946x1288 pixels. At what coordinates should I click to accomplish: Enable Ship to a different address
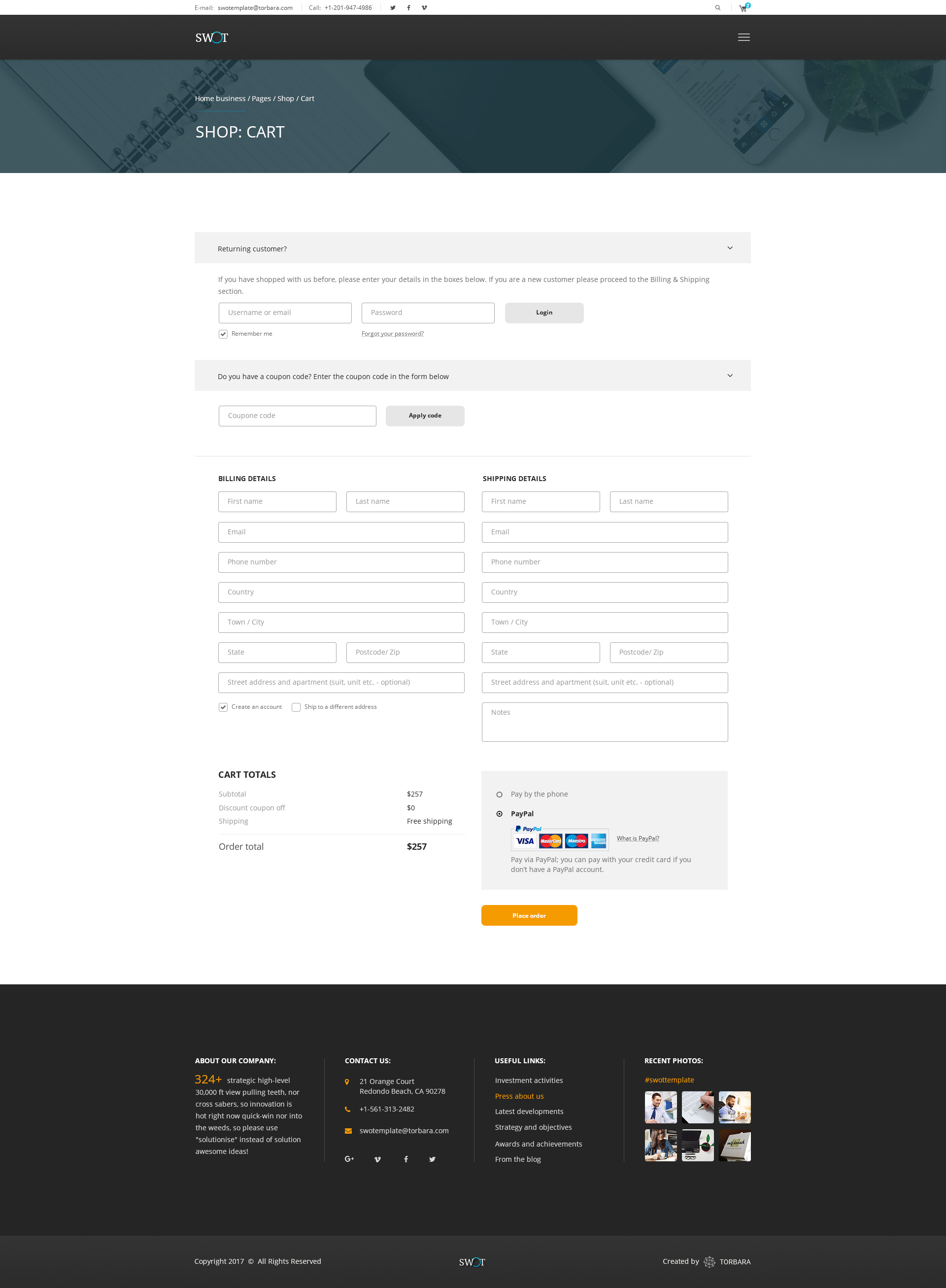(x=296, y=707)
